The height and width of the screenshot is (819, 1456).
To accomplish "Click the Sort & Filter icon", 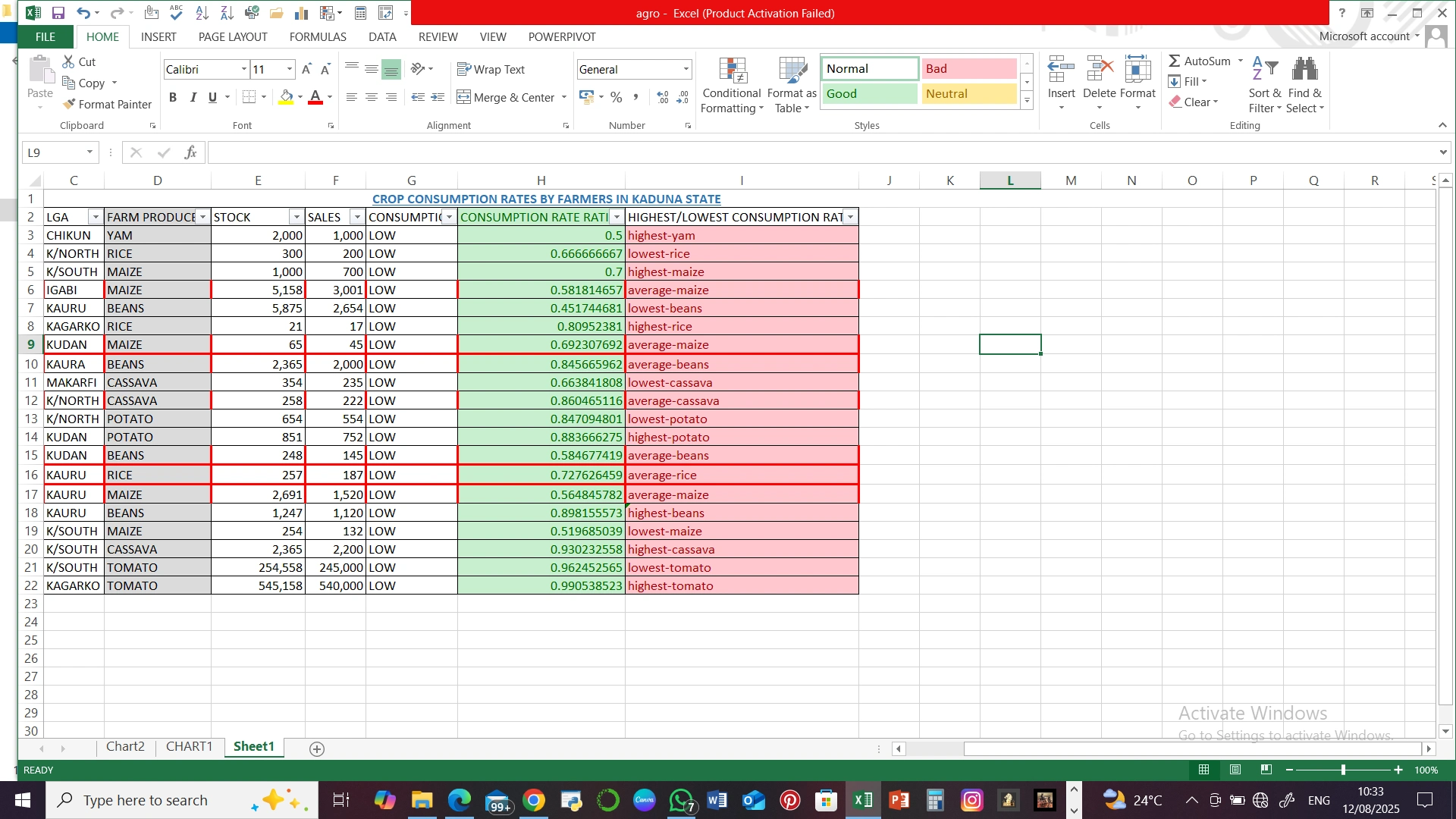I will (1264, 71).
